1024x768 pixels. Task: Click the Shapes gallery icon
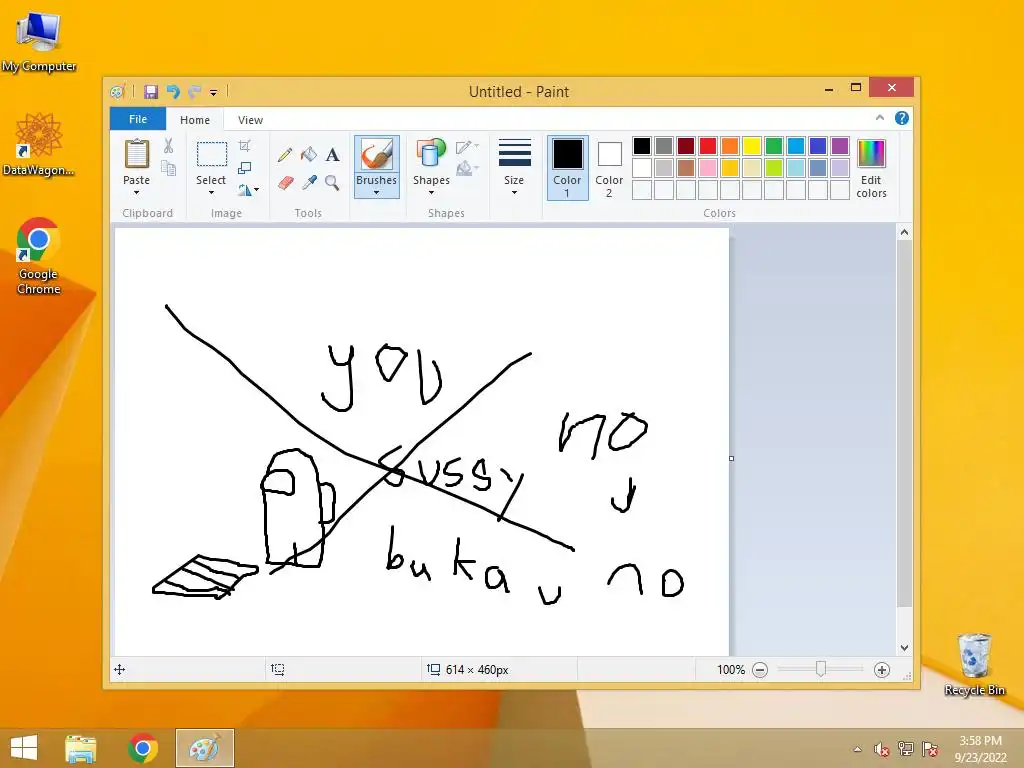tap(430, 155)
